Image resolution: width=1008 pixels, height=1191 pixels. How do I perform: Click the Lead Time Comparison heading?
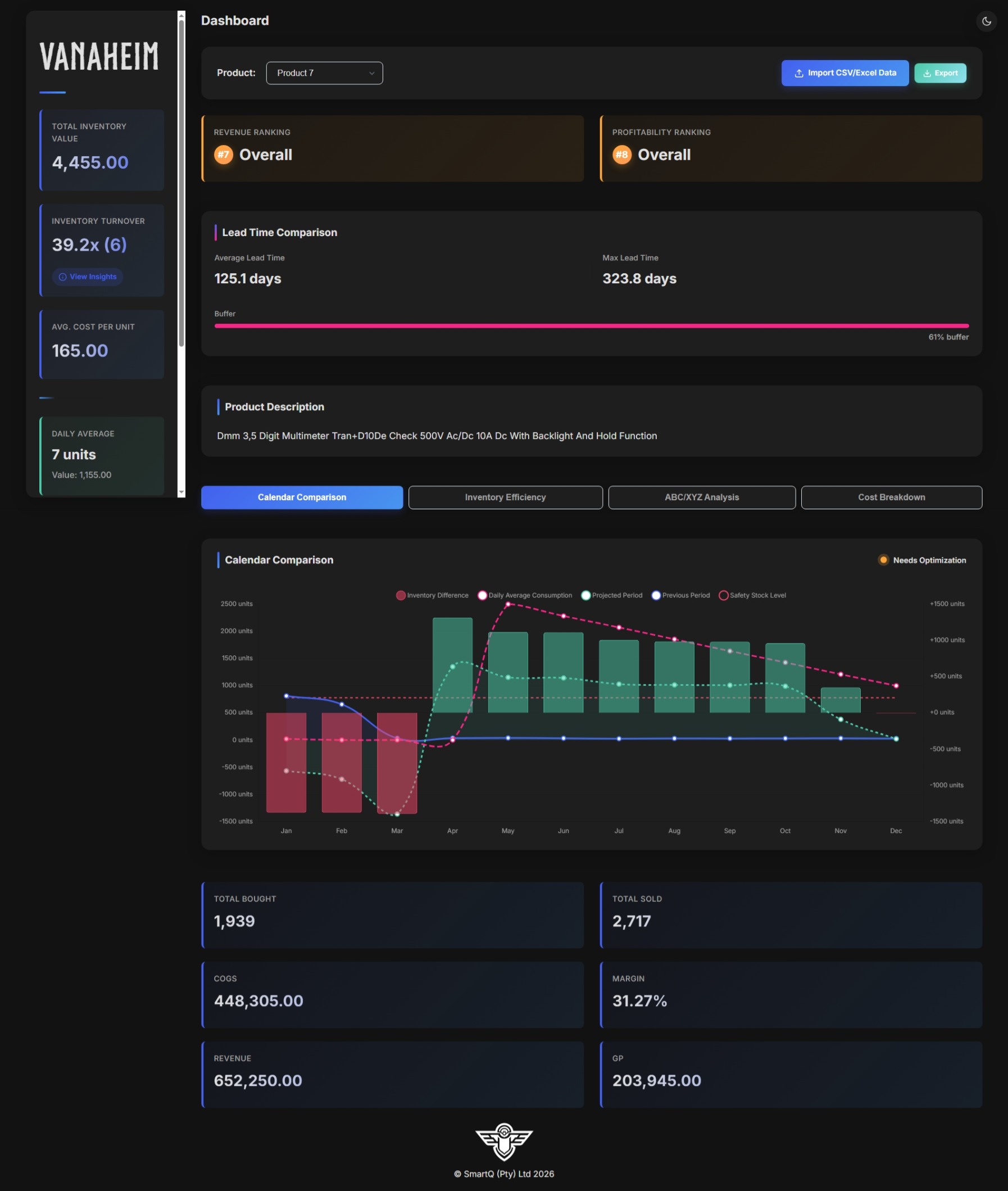click(279, 233)
